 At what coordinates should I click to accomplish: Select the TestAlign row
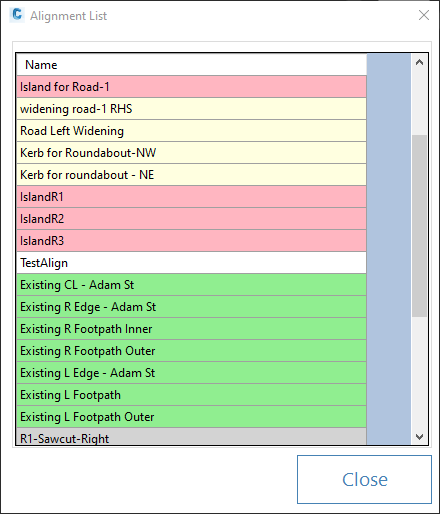point(192,263)
